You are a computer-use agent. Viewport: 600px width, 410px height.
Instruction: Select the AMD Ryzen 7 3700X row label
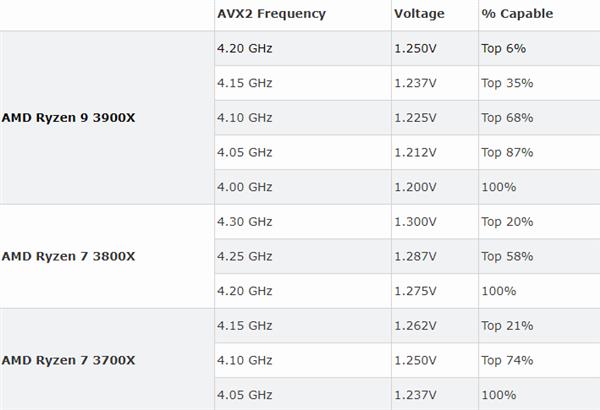point(68,360)
